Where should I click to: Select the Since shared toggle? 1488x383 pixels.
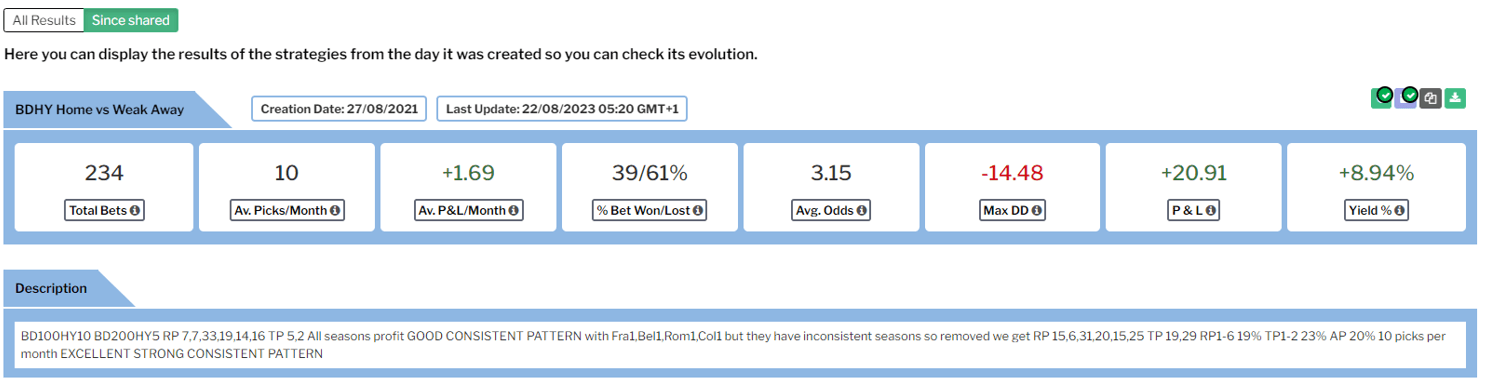(x=131, y=20)
